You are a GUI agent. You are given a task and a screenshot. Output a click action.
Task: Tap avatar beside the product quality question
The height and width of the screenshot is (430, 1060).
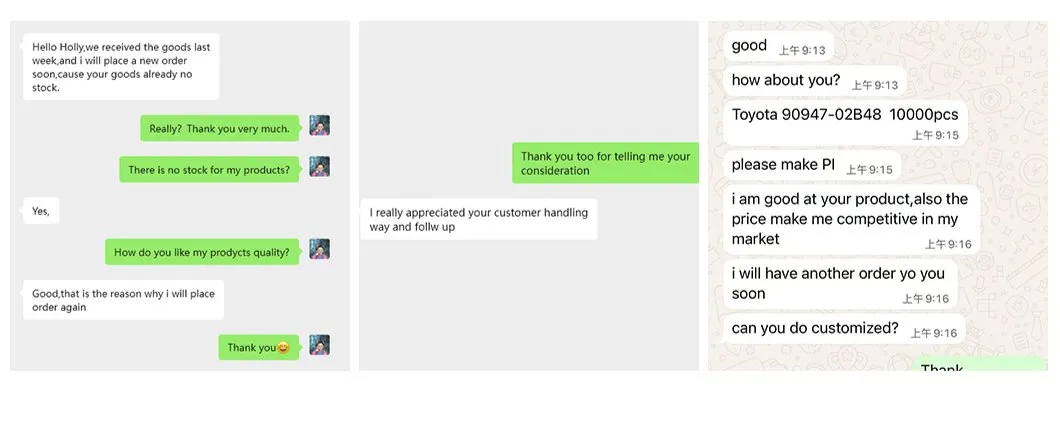tap(319, 250)
